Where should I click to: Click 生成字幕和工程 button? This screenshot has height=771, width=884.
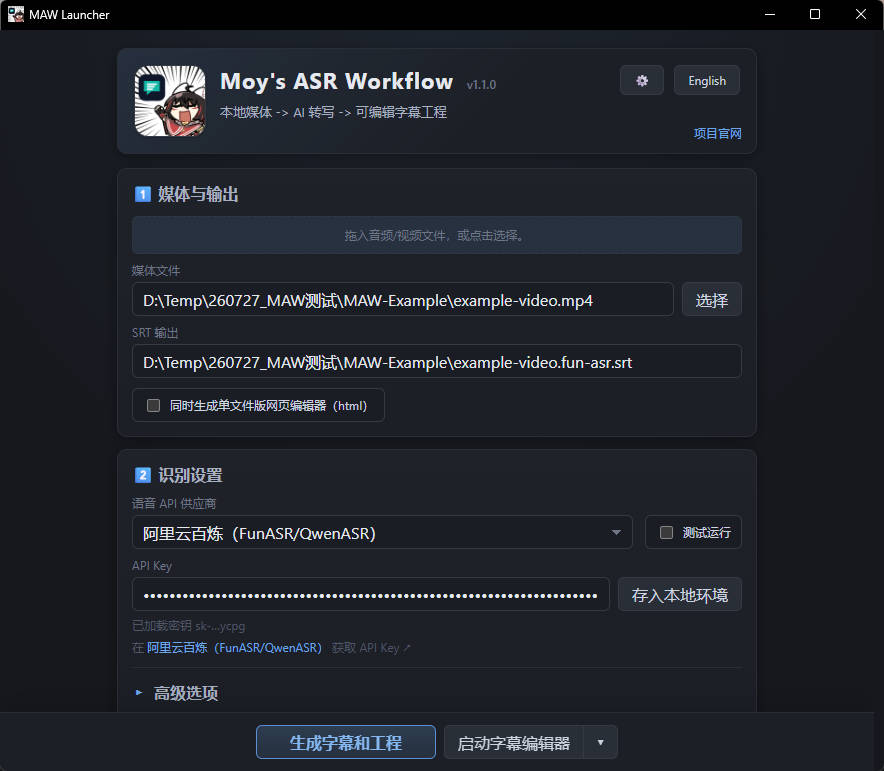click(346, 742)
